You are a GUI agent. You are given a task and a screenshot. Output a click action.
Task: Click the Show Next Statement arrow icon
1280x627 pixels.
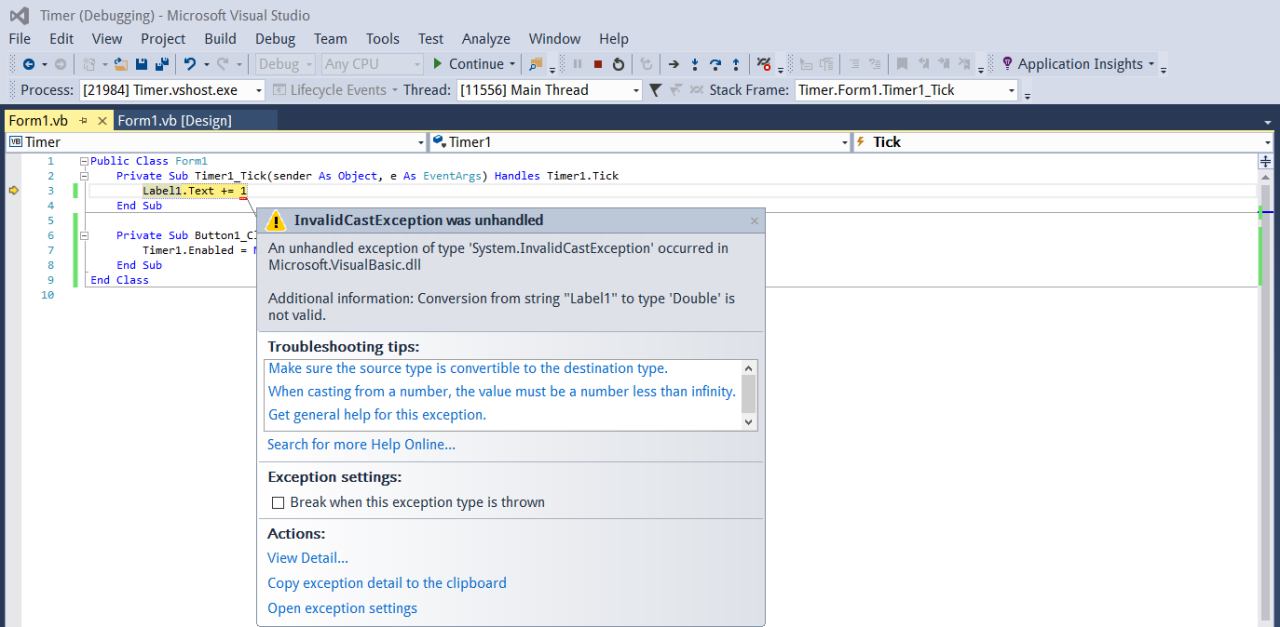(675, 64)
